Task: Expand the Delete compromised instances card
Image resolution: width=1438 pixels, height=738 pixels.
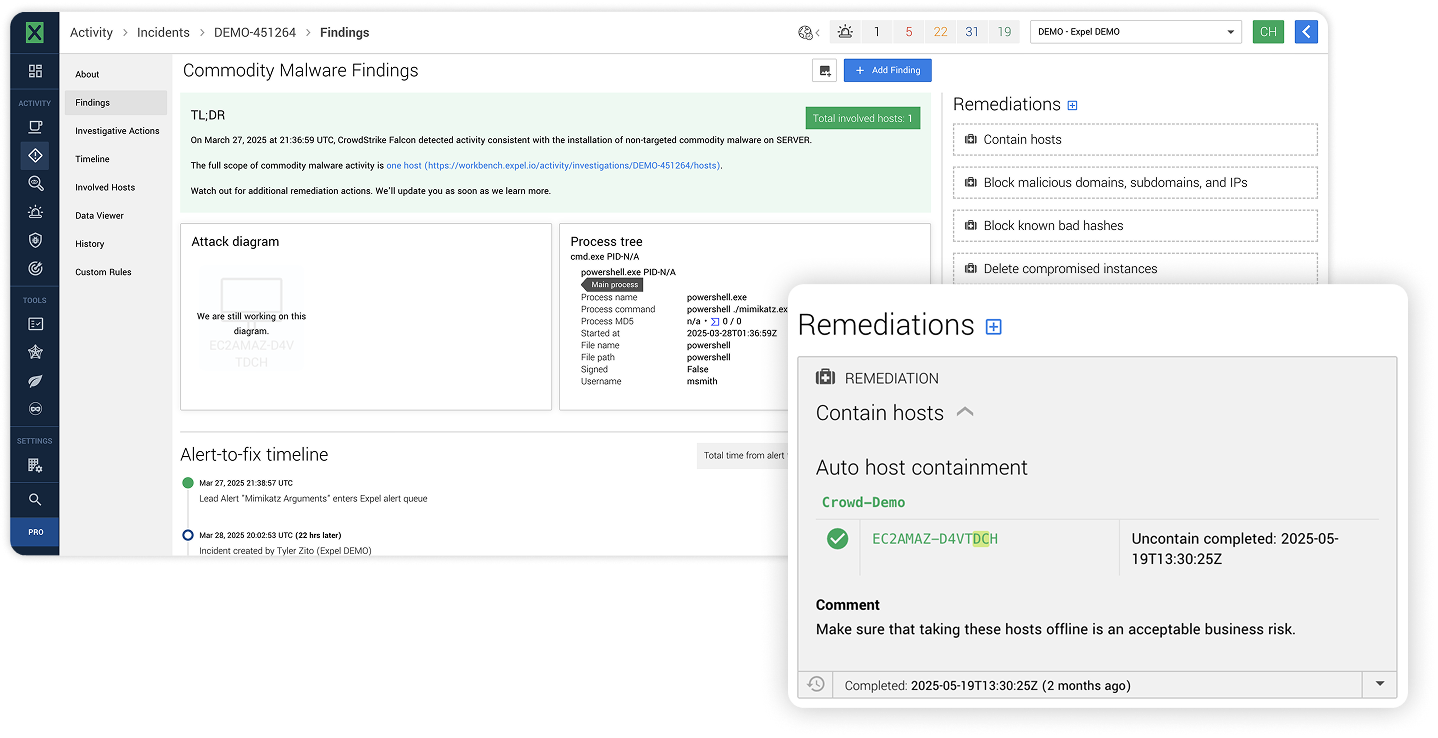Action: point(1135,268)
